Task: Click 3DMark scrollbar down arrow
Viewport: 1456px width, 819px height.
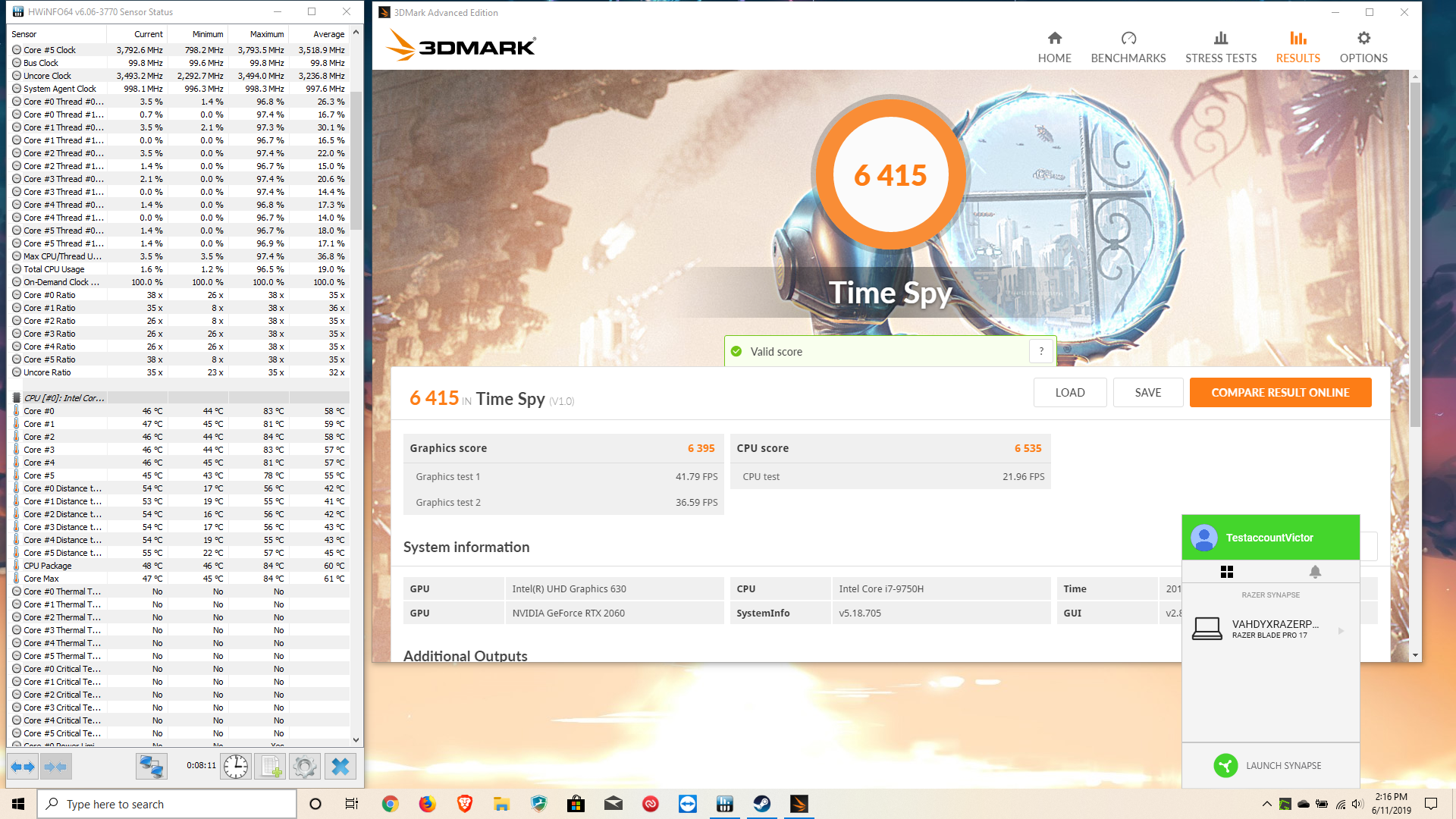Action: point(1415,655)
